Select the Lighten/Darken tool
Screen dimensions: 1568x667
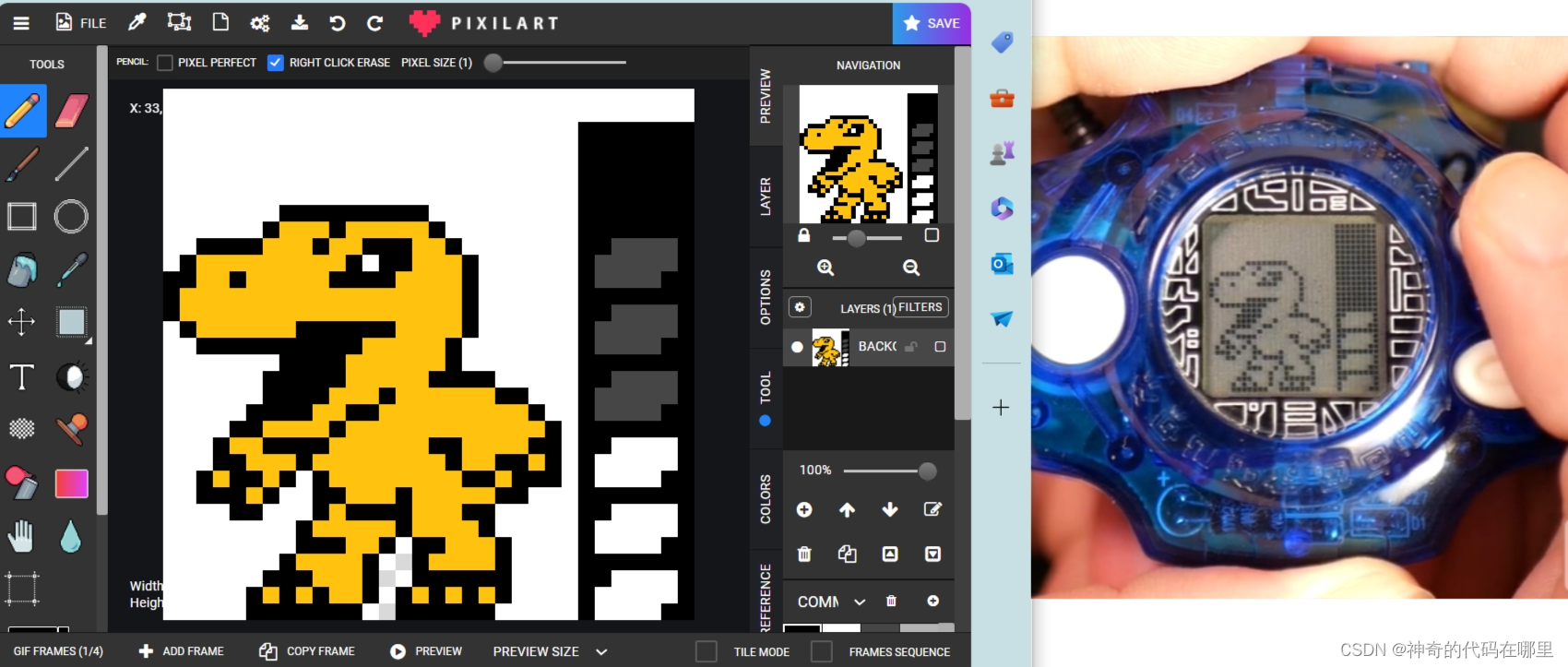pyautogui.click(x=71, y=376)
